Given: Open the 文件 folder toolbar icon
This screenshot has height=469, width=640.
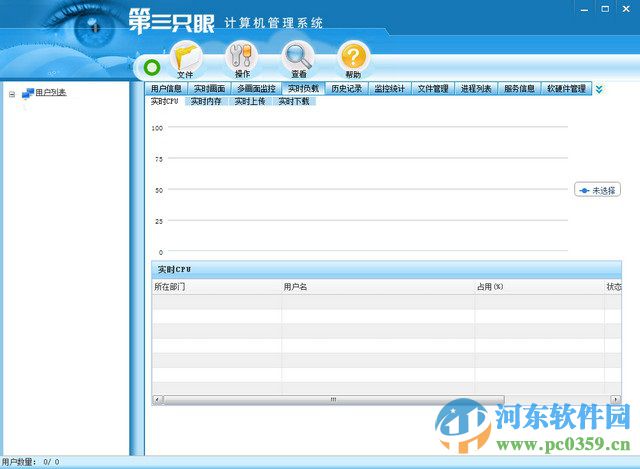Looking at the screenshot, I should click(187, 60).
